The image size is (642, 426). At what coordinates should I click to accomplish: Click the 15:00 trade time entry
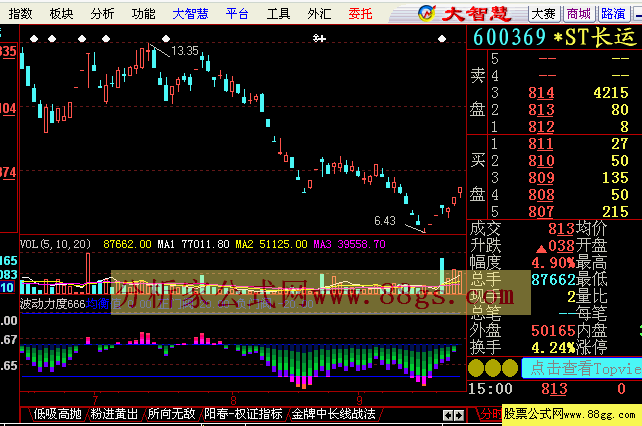[490, 389]
